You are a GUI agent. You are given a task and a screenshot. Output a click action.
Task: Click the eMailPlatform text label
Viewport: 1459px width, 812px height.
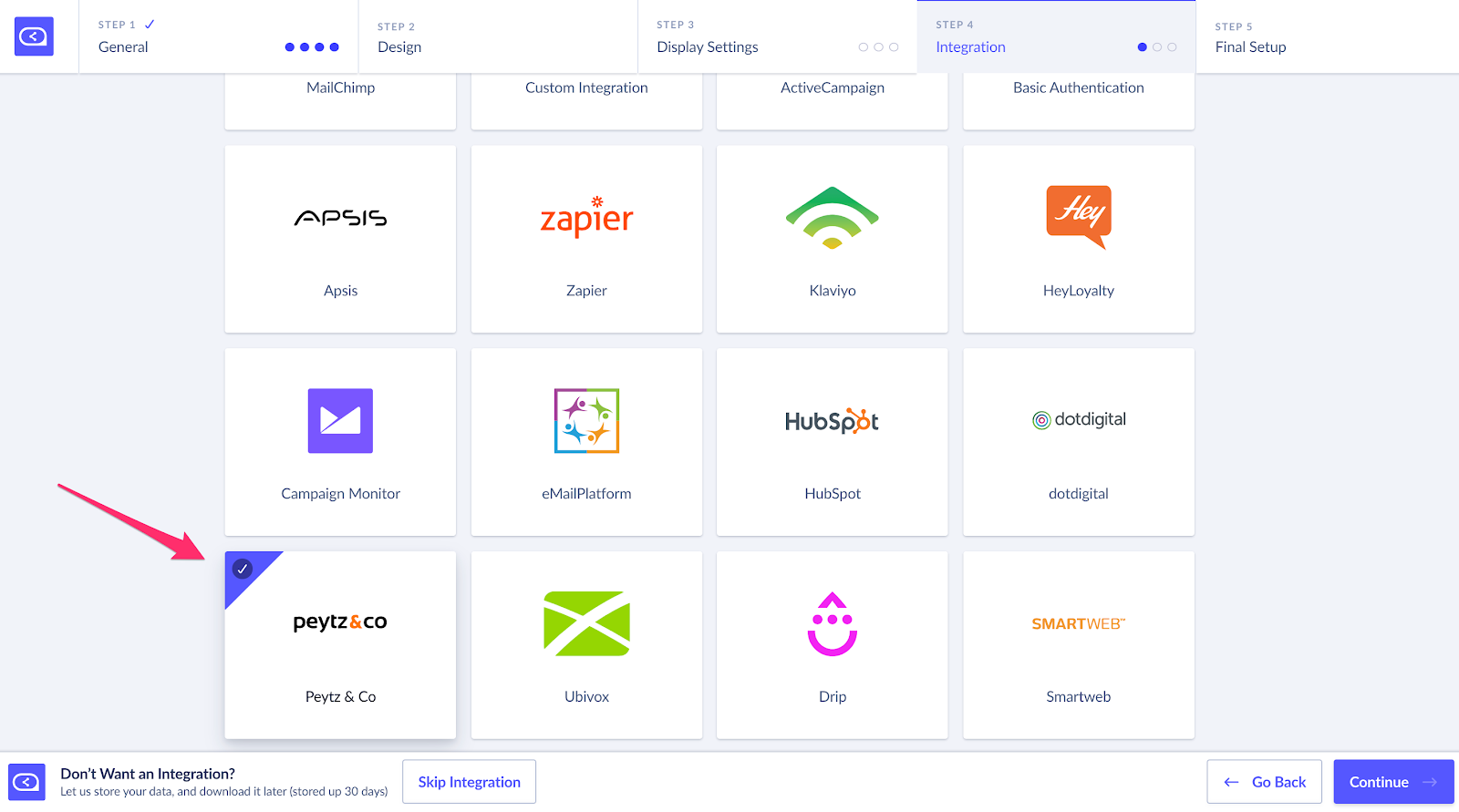click(586, 494)
